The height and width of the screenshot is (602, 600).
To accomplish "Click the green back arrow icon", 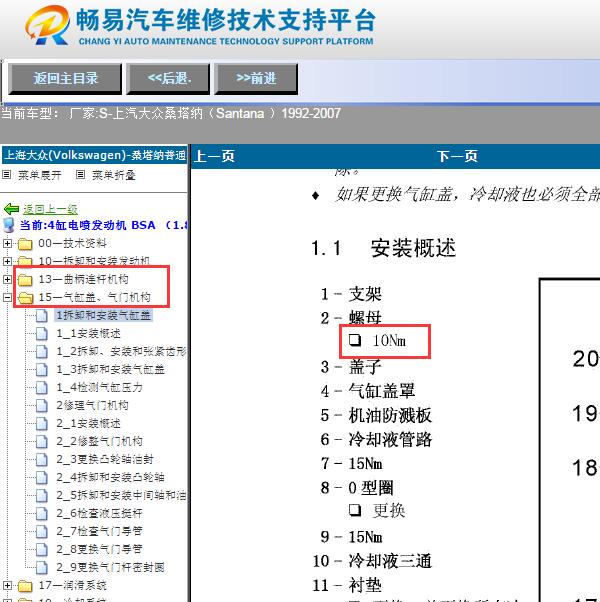I will (x=12, y=209).
